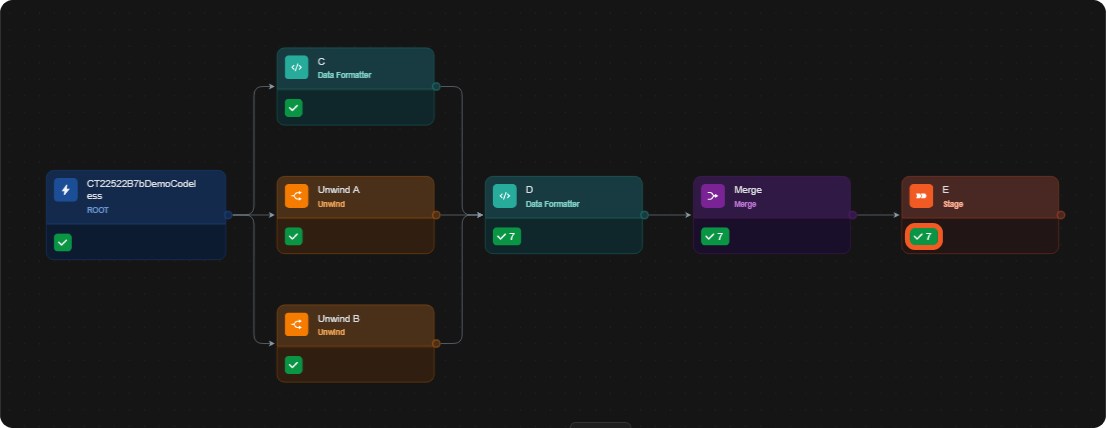The image size is (1106, 428).
Task: Select the D node title text
Action: point(530,190)
